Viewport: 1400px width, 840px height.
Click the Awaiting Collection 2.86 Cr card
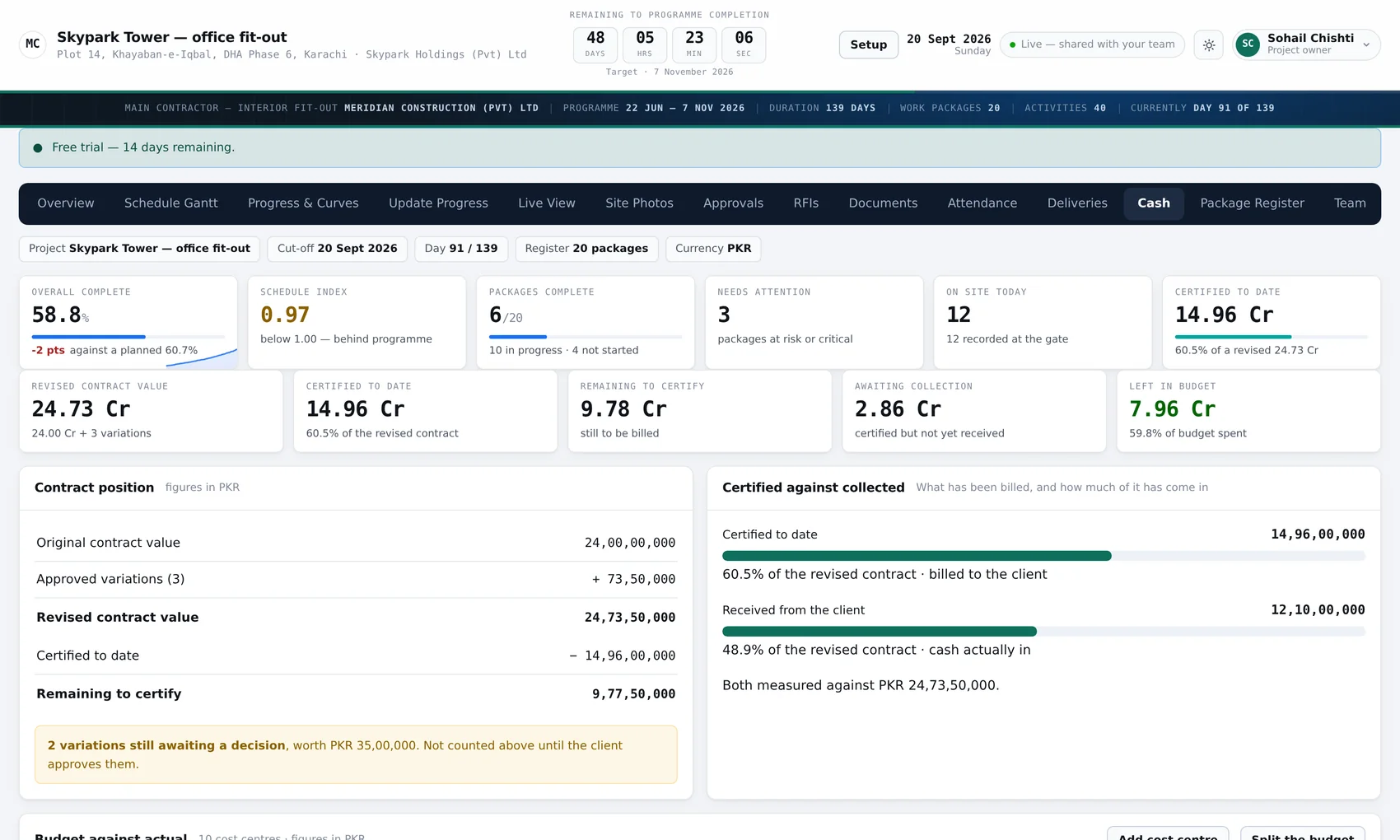point(973,411)
